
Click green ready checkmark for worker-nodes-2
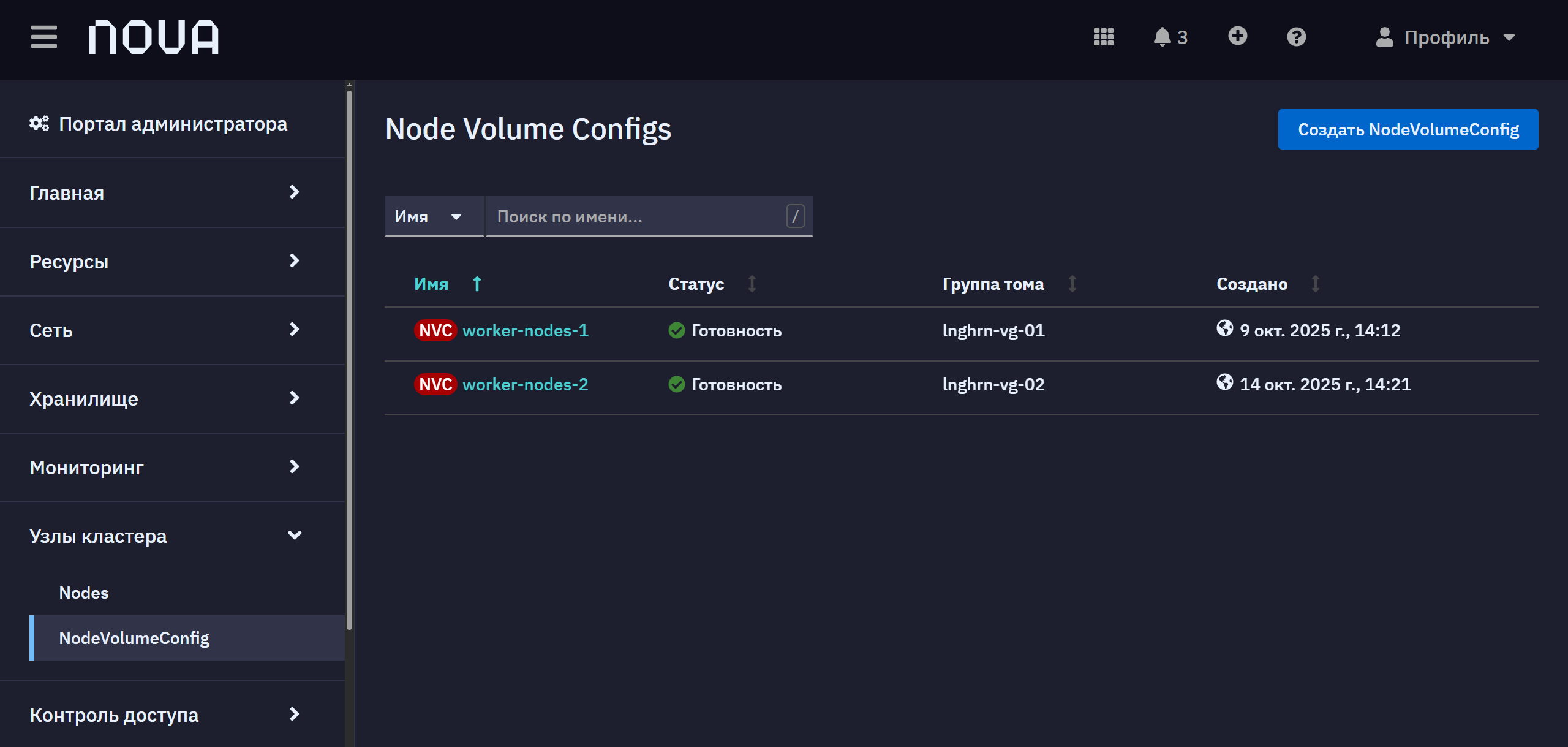pos(676,385)
